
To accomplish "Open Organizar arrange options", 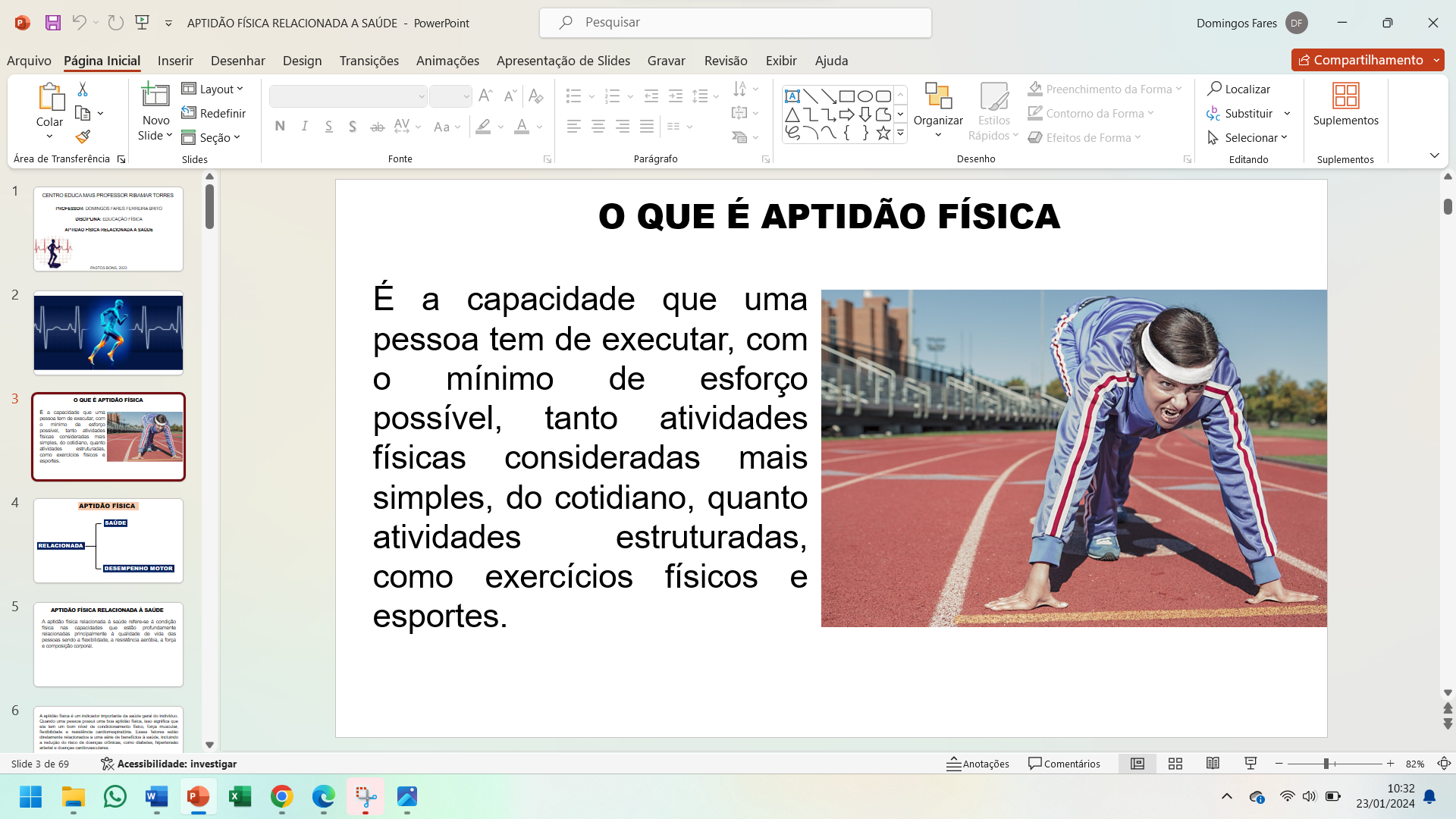I will click(x=938, y=111).
